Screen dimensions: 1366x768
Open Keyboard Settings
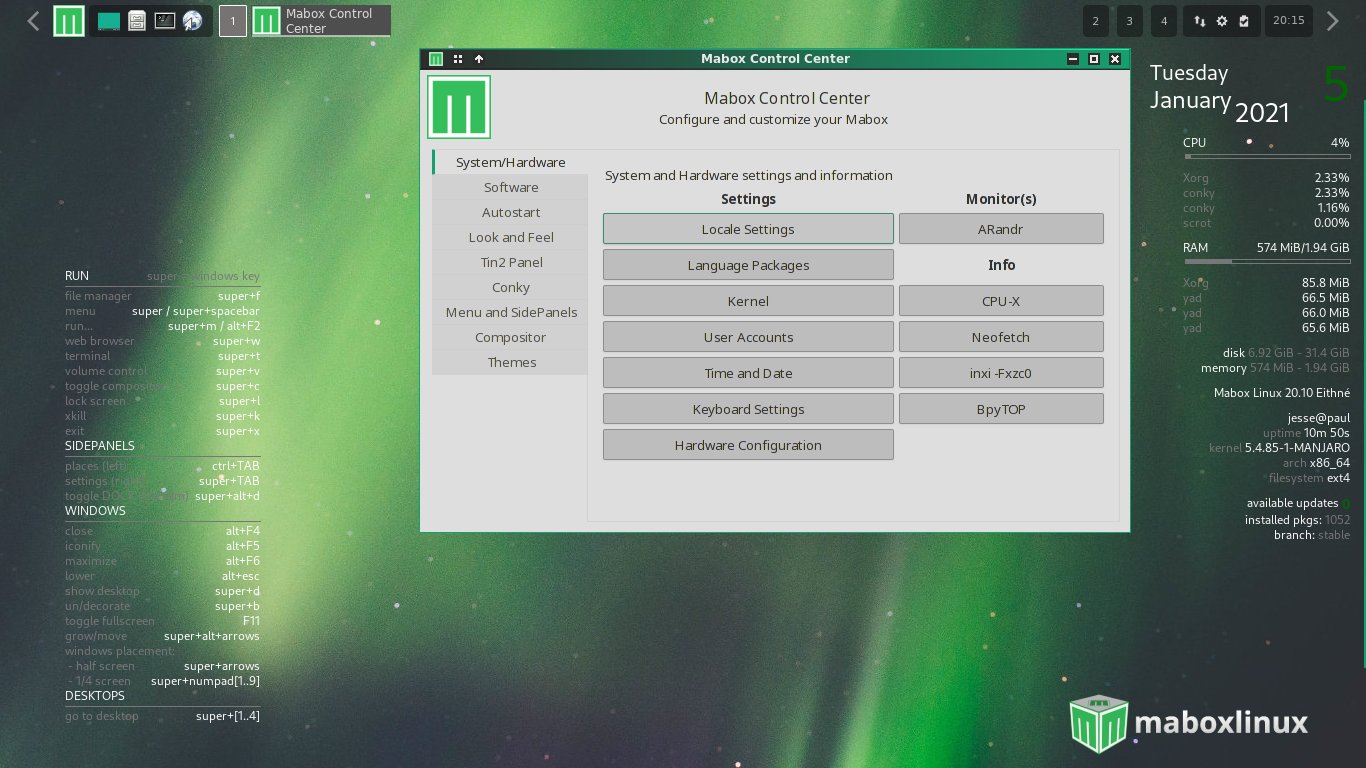pyautogui.click(x=748, y=409)
